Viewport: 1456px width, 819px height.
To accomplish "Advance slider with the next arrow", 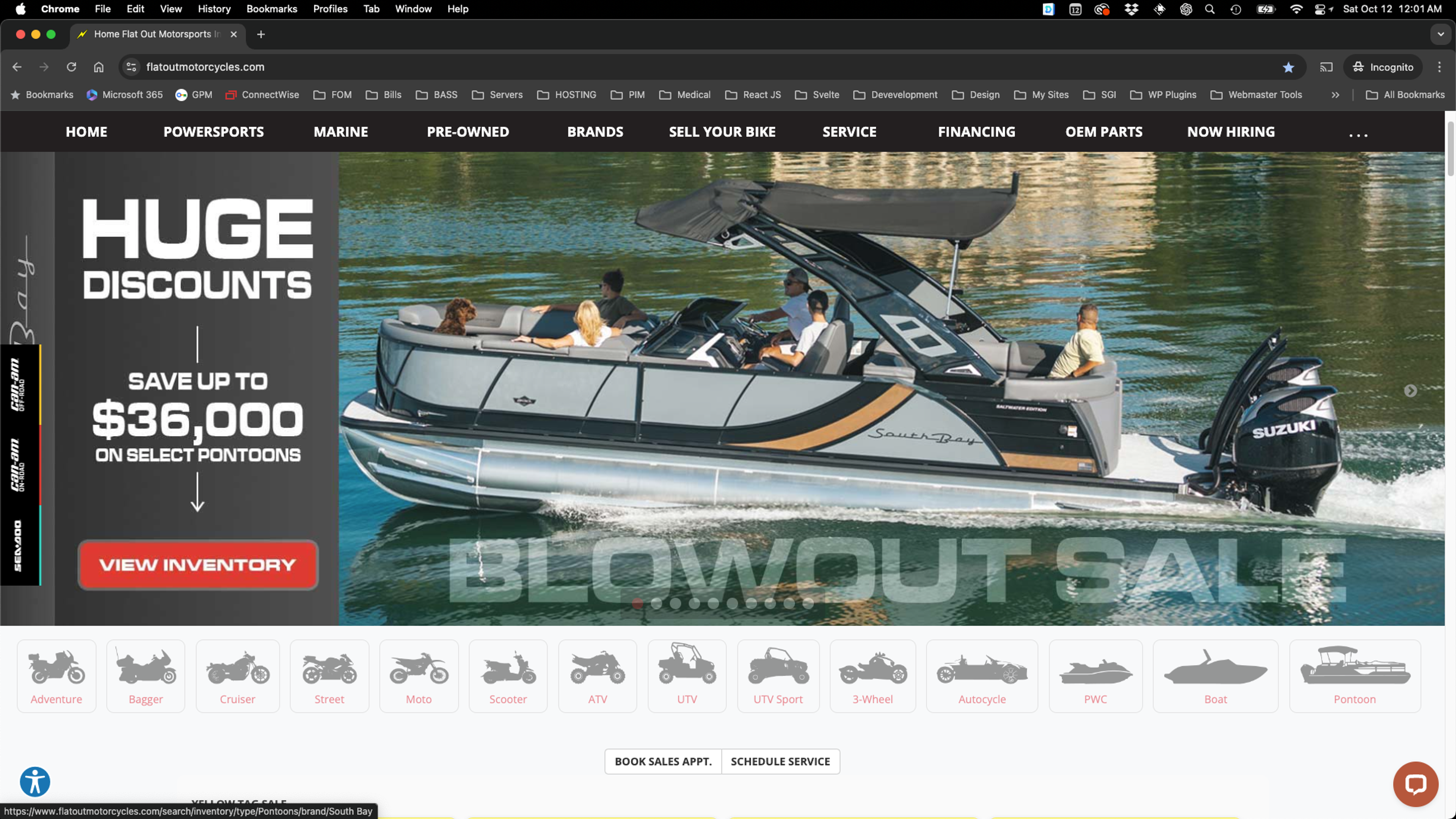I will click(x=1410, y=391).
